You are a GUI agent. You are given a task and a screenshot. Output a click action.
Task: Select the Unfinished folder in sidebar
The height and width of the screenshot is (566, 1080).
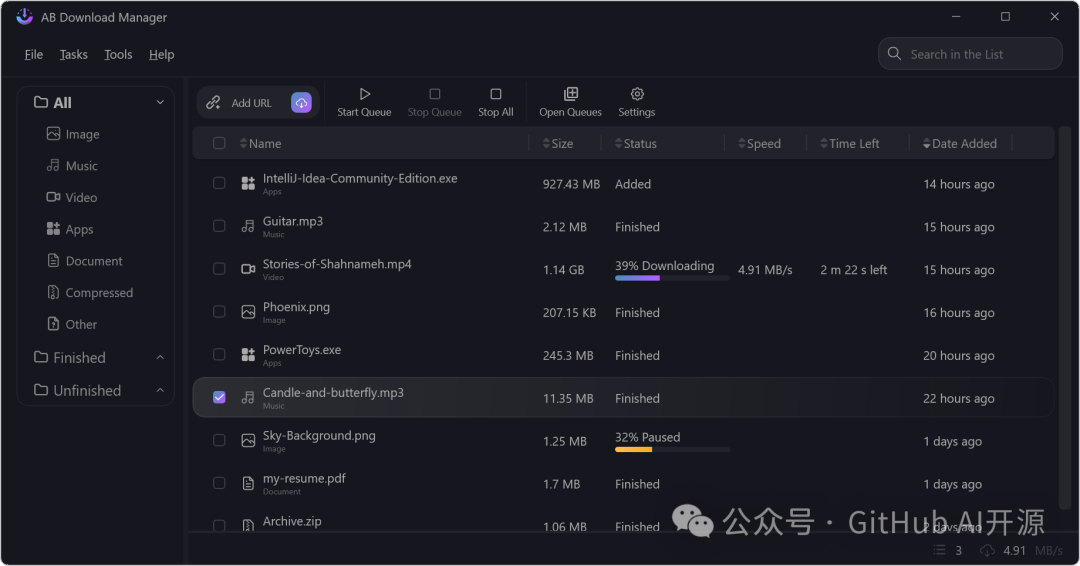77,390
